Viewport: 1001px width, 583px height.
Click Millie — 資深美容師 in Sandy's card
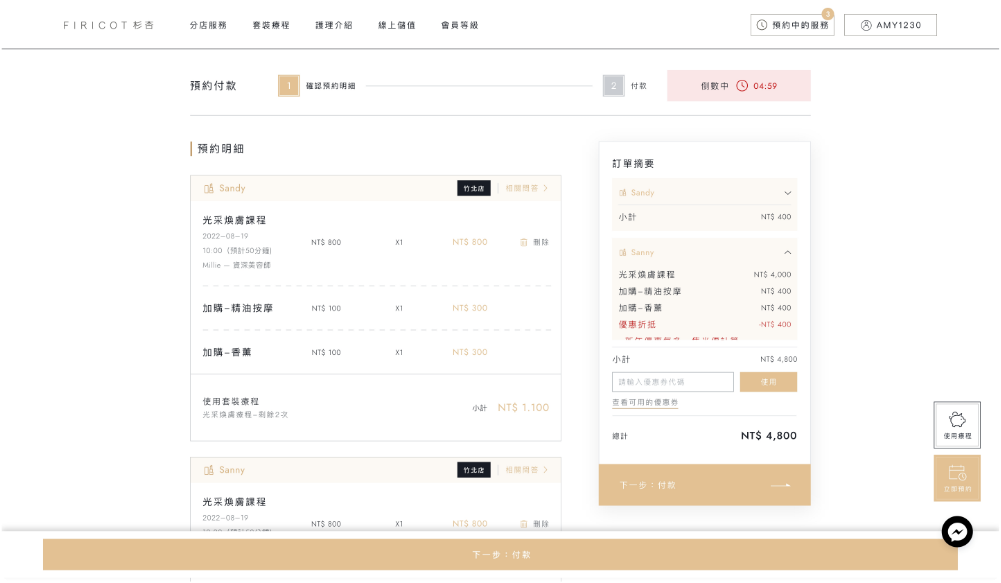click(236, 265)
